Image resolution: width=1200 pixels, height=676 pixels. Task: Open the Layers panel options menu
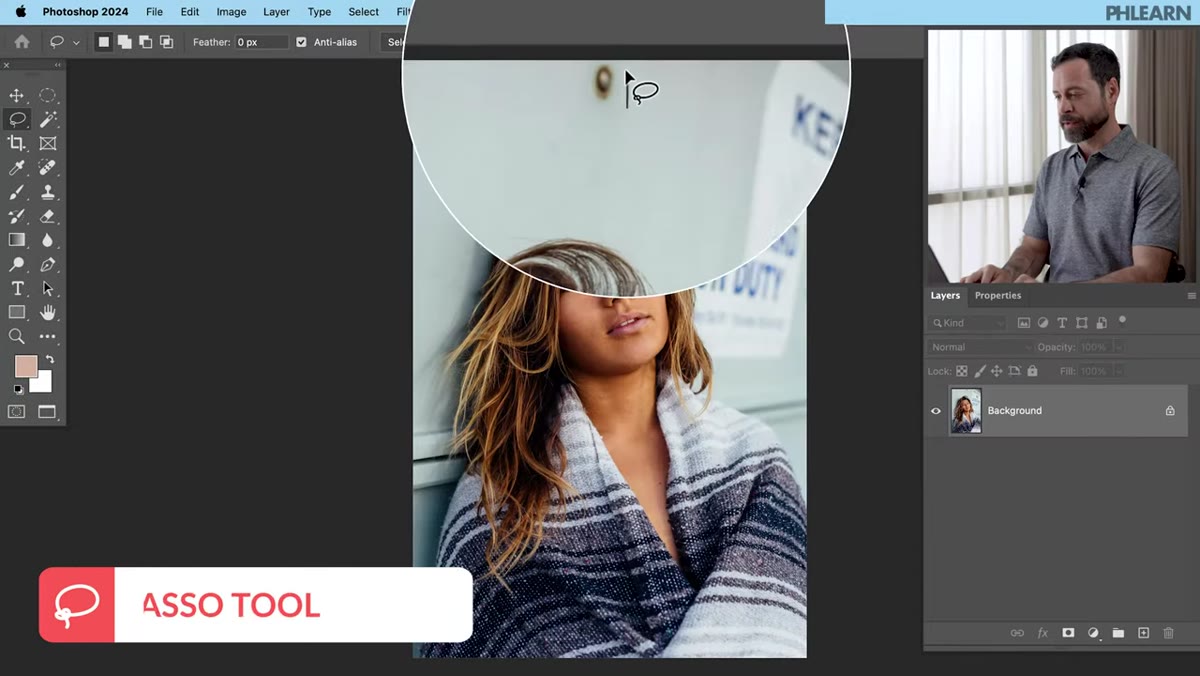tap(1191, 296)
